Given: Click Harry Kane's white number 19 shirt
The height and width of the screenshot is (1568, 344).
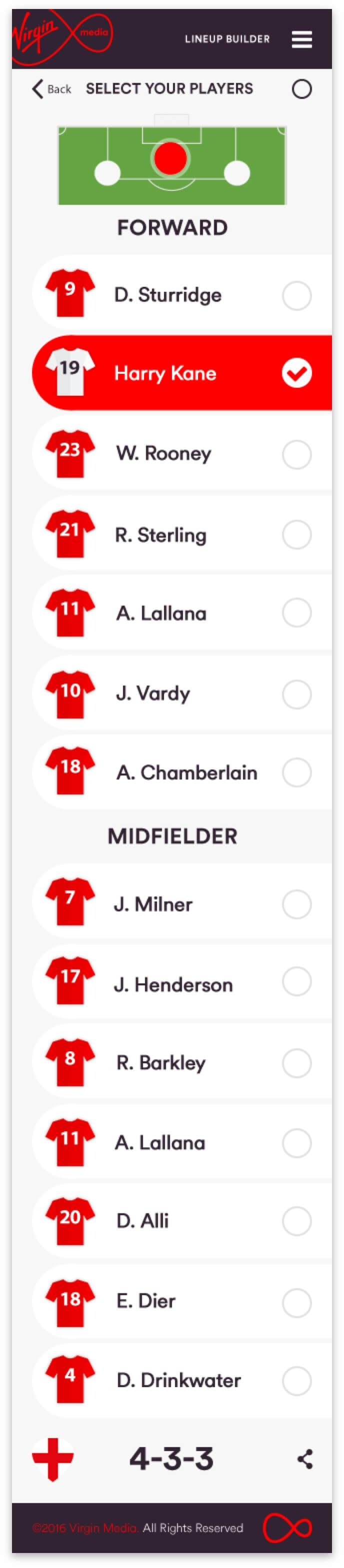Looking at the screenshot, I should click(70, 372).
